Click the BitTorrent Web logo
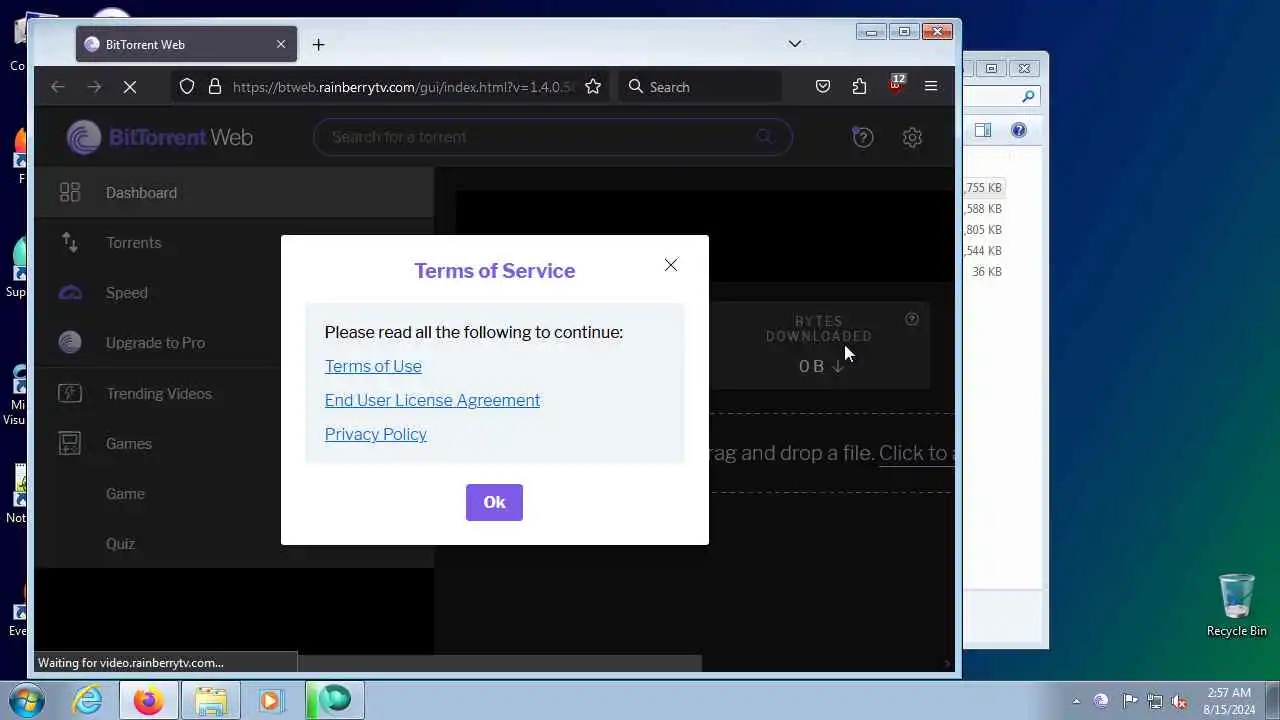Image resolution: width=1280 pixels, height=720 pixels. point(160,137)
